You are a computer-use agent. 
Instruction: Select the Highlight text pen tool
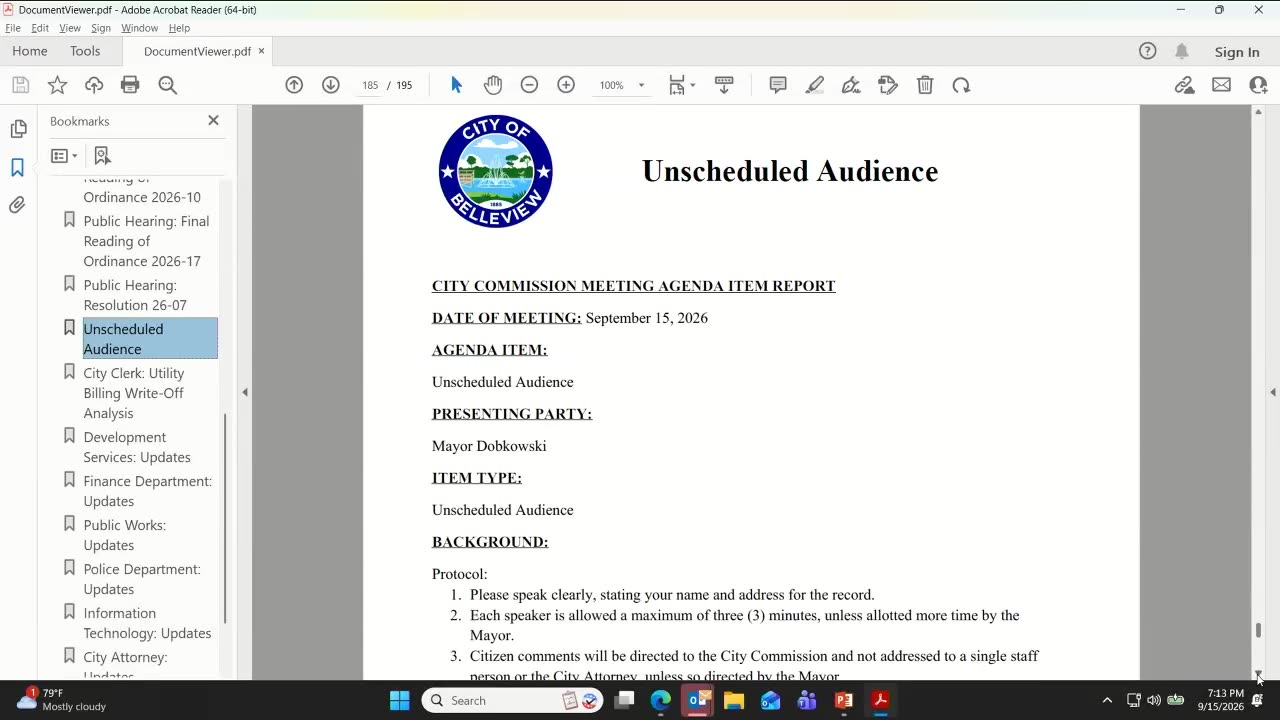(815, 85)
